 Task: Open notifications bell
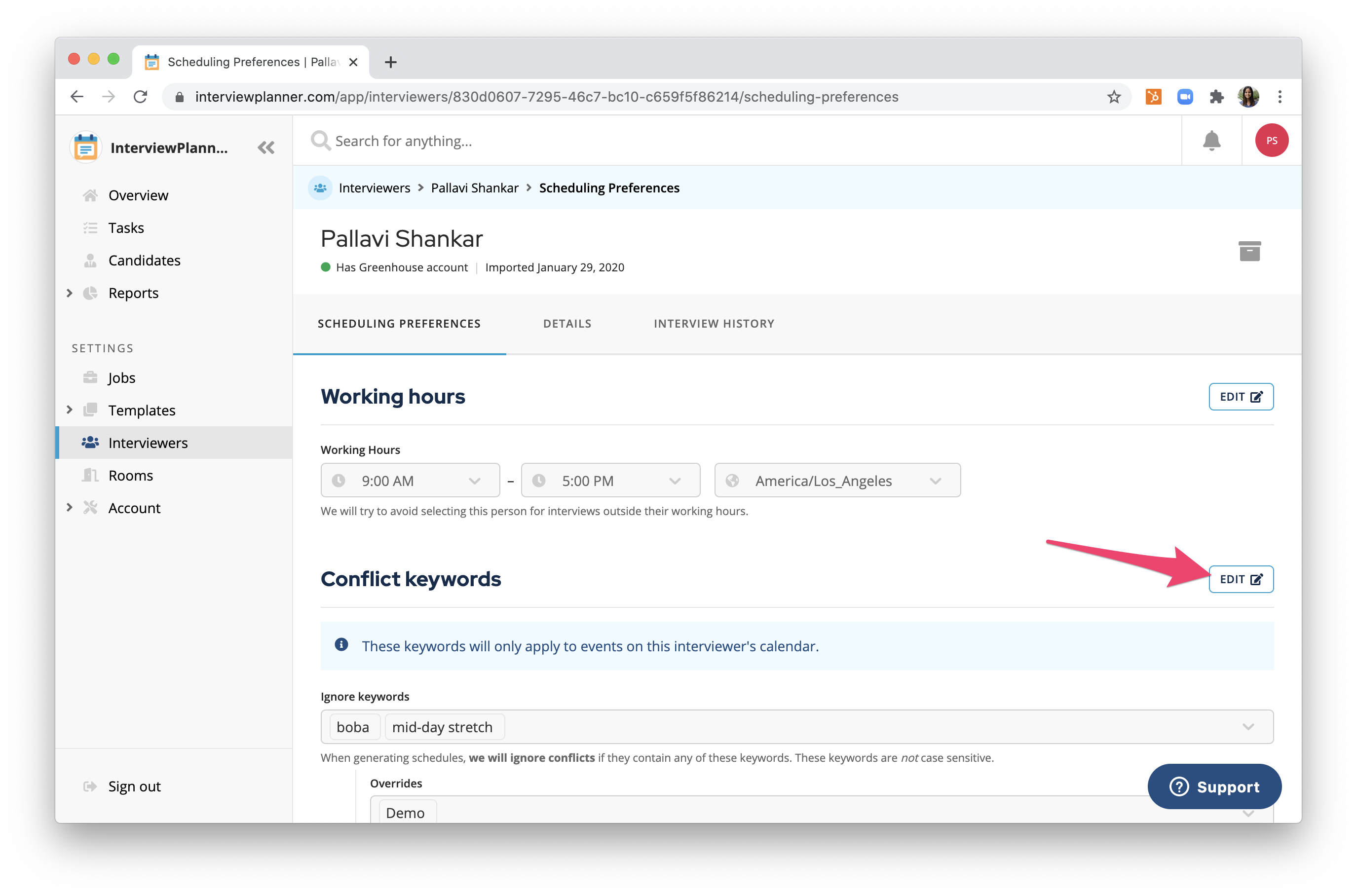[1211, 140]
